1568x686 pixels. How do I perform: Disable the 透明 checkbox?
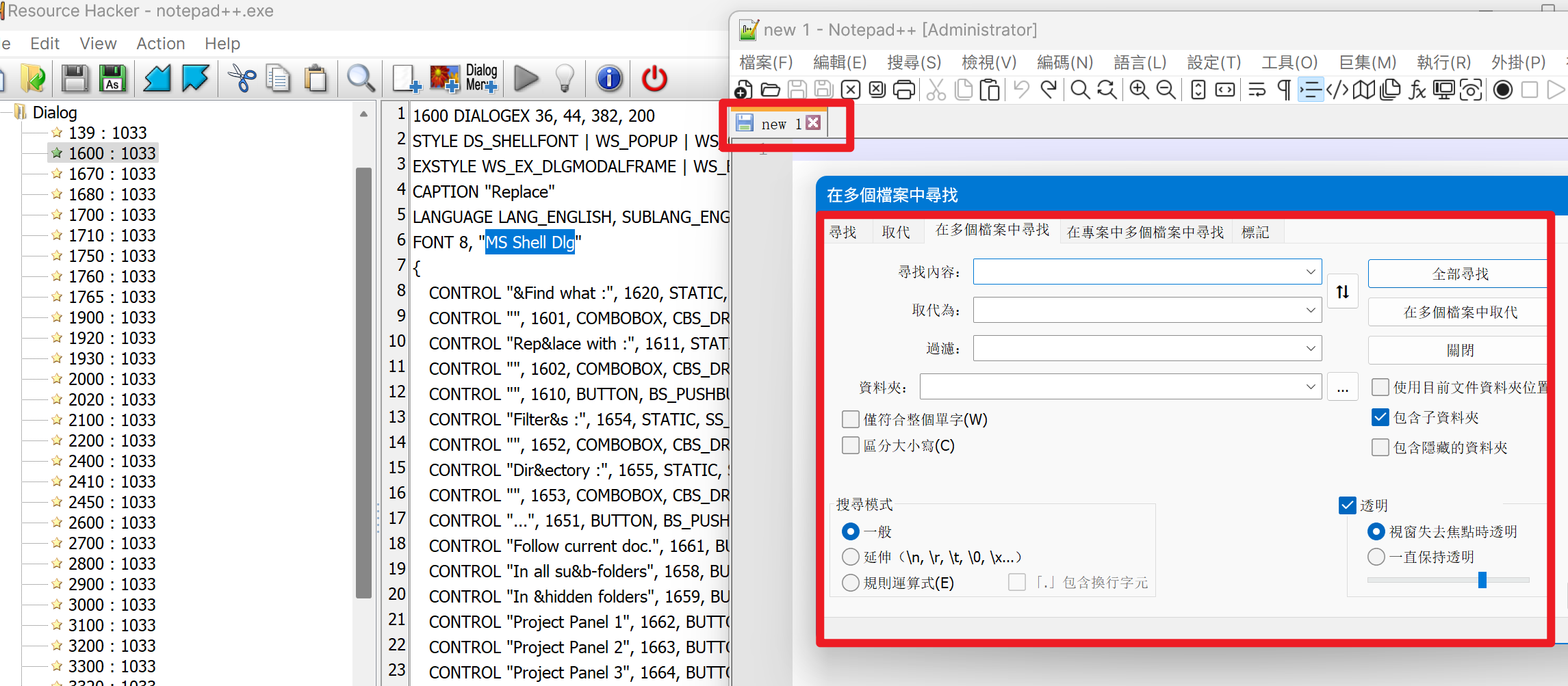point(1347,505)
